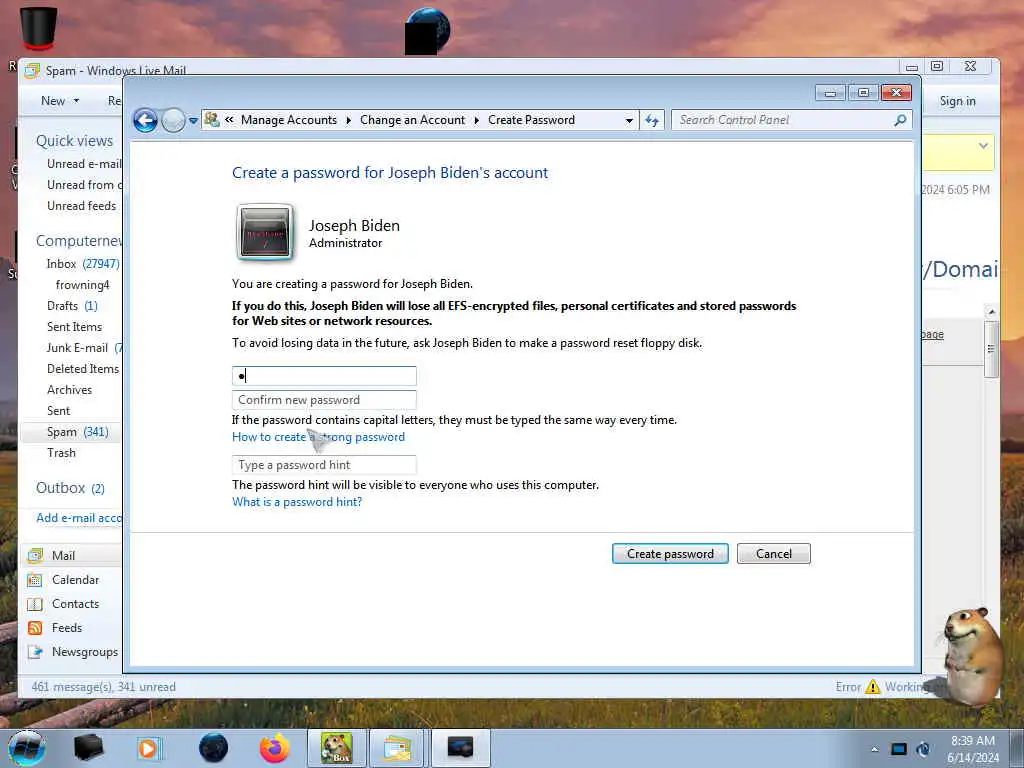Select Create Password breadcrumb
Image resolution: width=1024 pixels, height=768 pixels.
click(x=531, y=120)
